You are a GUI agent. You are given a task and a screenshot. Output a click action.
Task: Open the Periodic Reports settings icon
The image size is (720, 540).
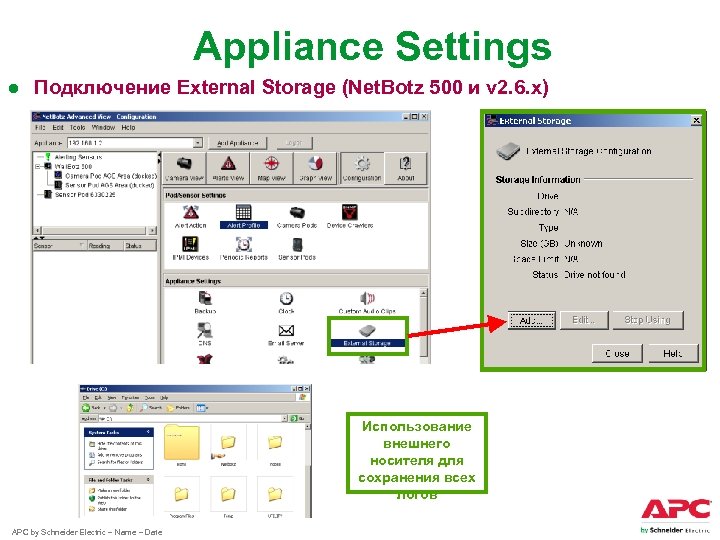243,248
